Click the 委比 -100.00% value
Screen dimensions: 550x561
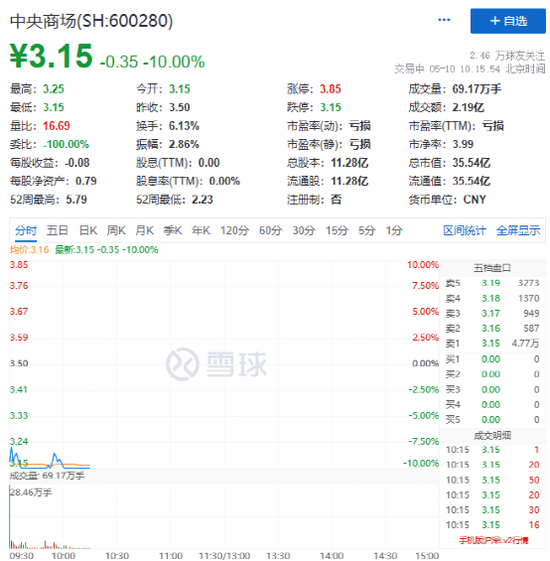click(x=66, y=144)
